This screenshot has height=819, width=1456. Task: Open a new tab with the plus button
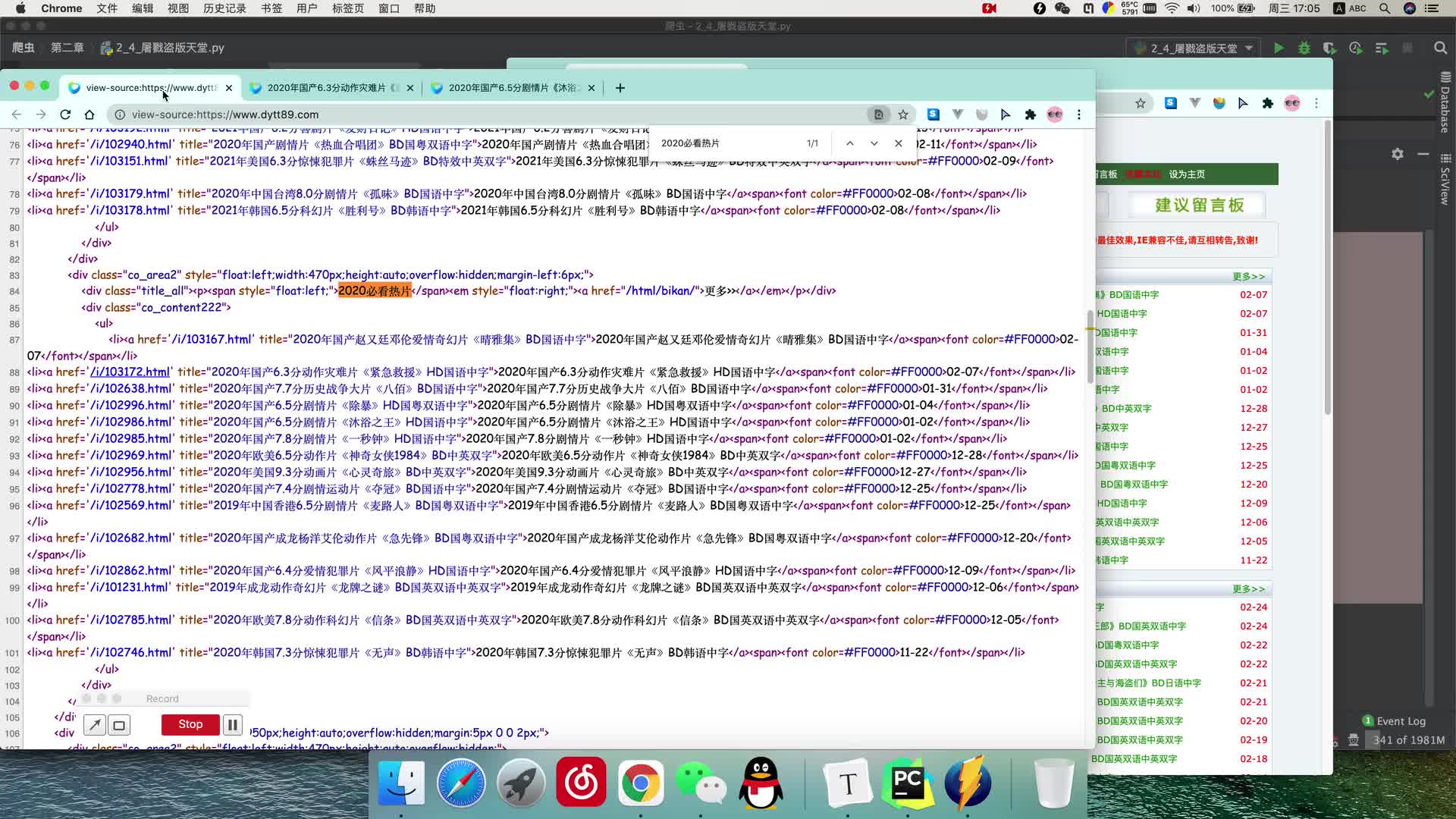(620, 88)
